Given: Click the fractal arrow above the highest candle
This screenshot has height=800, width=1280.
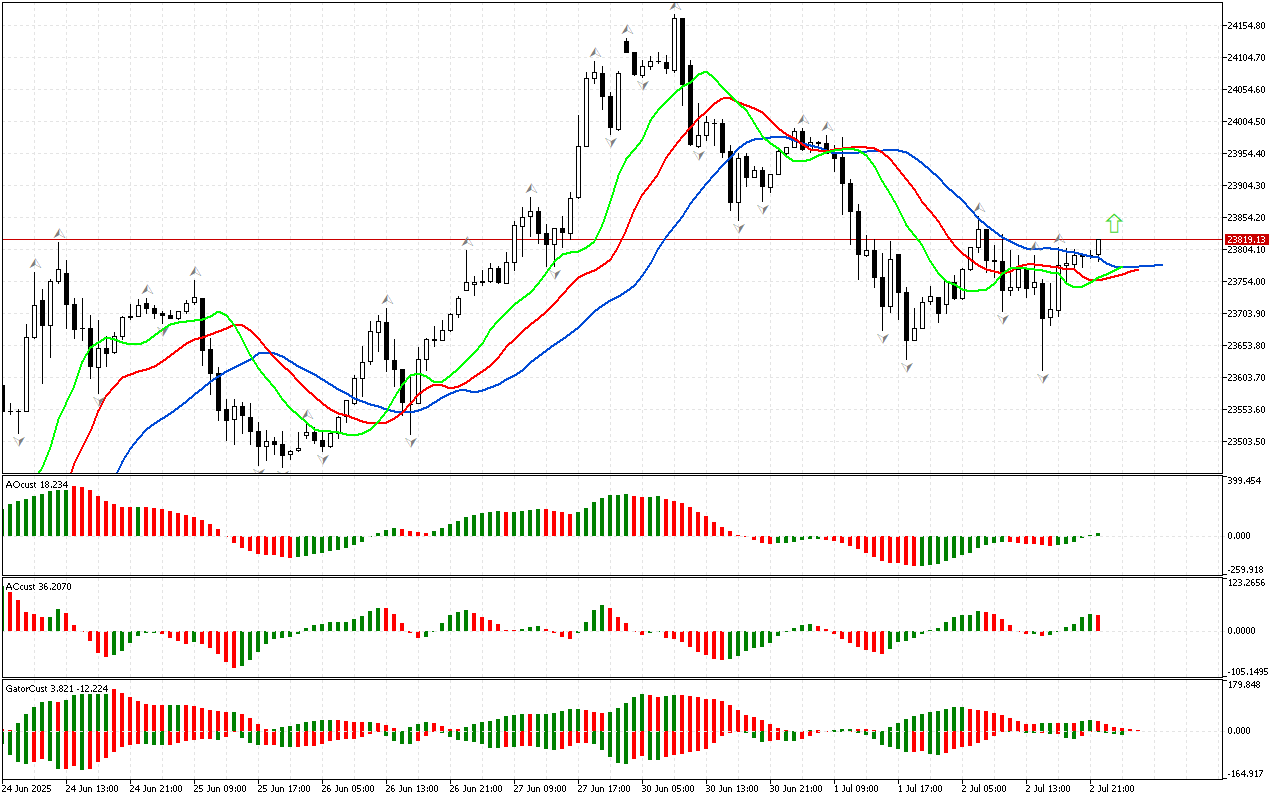Looking at the screenshot, I should [676, 7].
